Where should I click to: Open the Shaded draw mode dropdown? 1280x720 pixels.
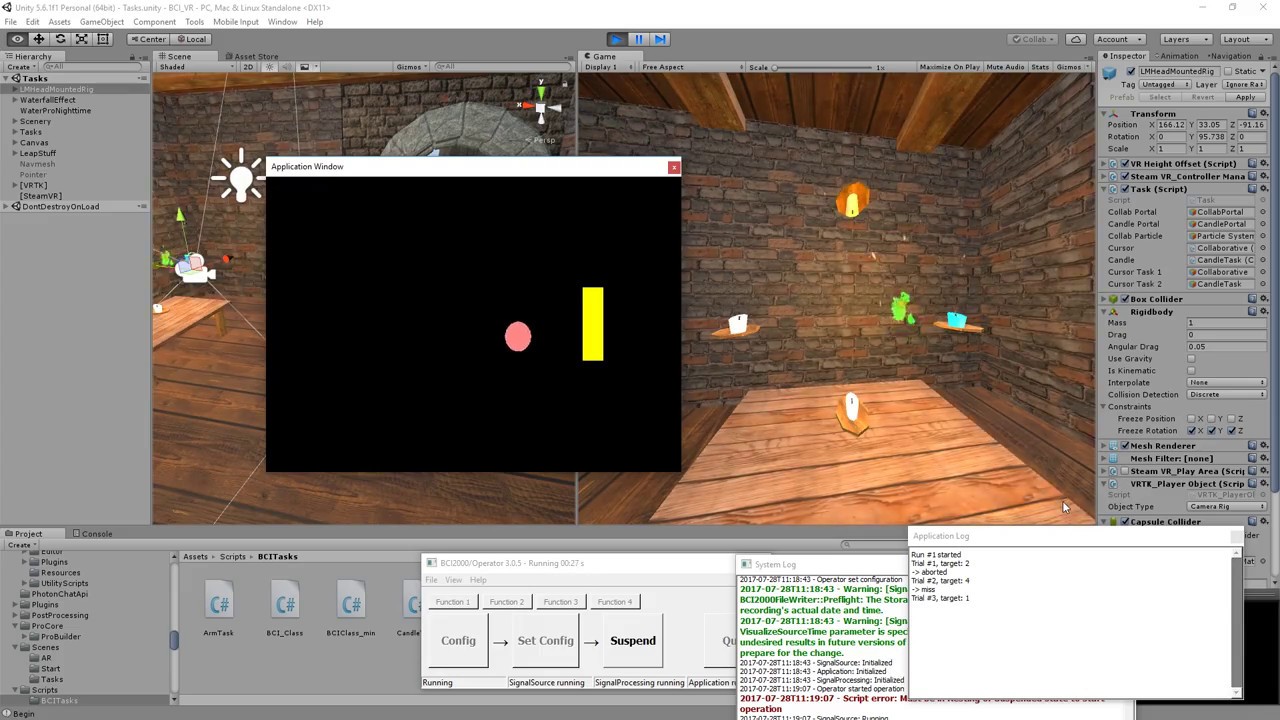pos(197,67)
